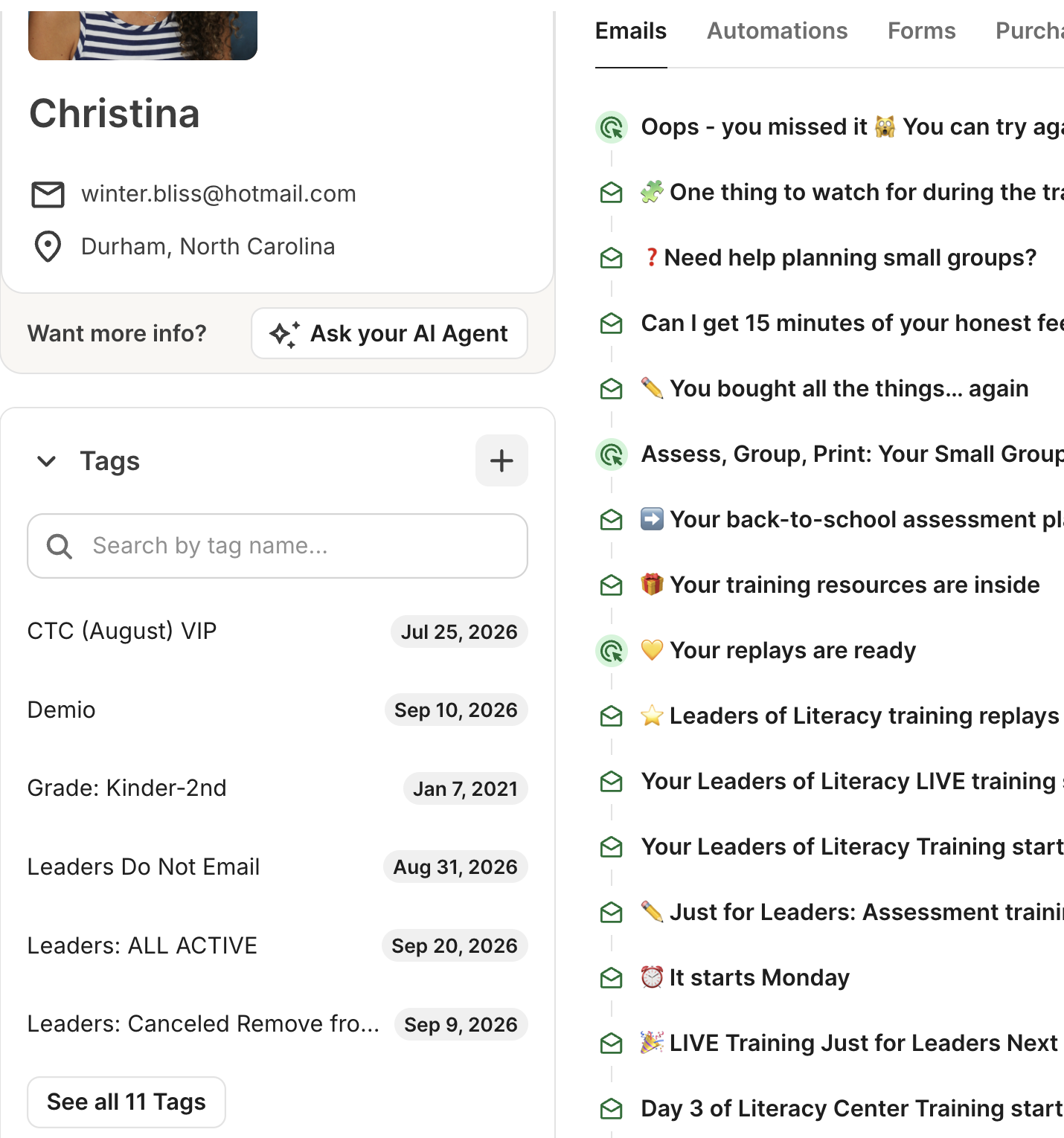Open 'Your replays are ready' email

pos(778,651)
